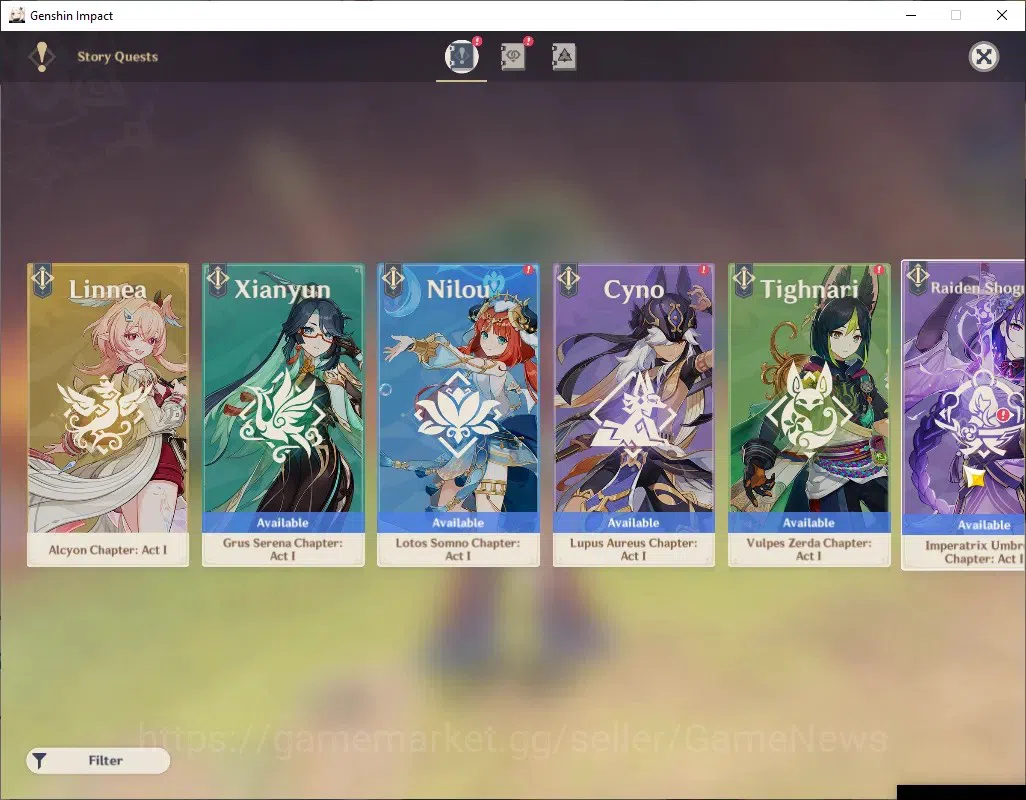Close the Story Quests screen
This screenshot has width=1026, height=800.
click(x=983, y=57)
